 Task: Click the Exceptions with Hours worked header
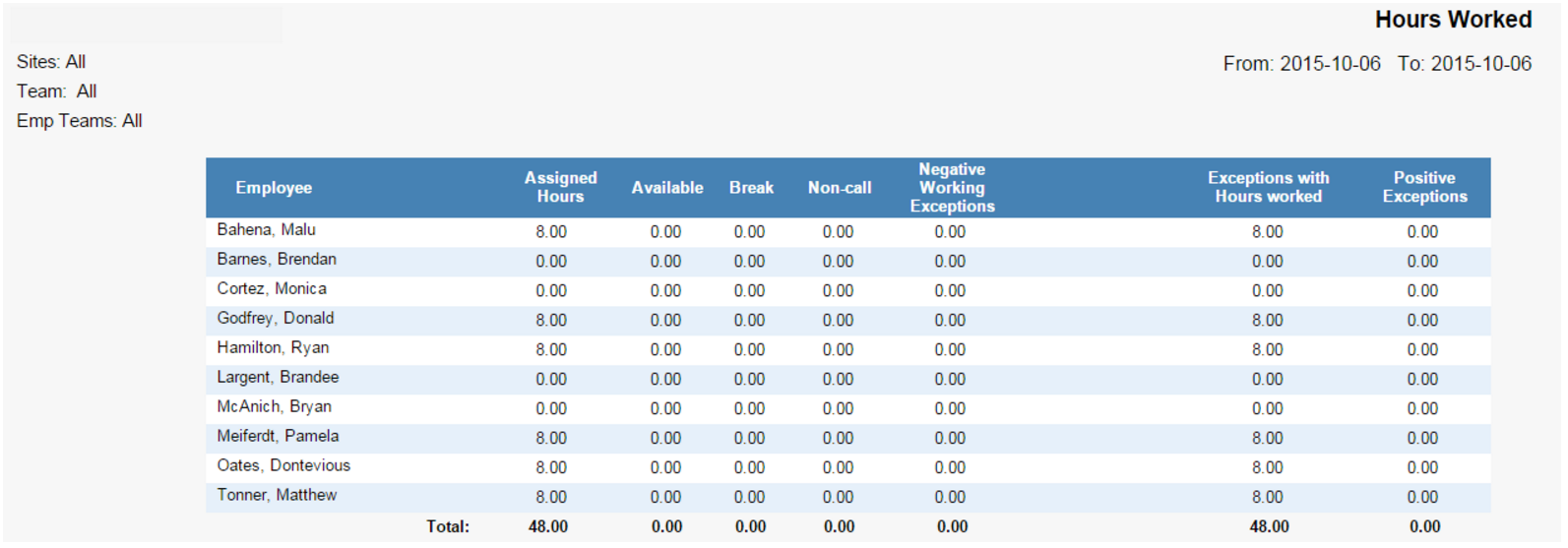pos(1268,187)
